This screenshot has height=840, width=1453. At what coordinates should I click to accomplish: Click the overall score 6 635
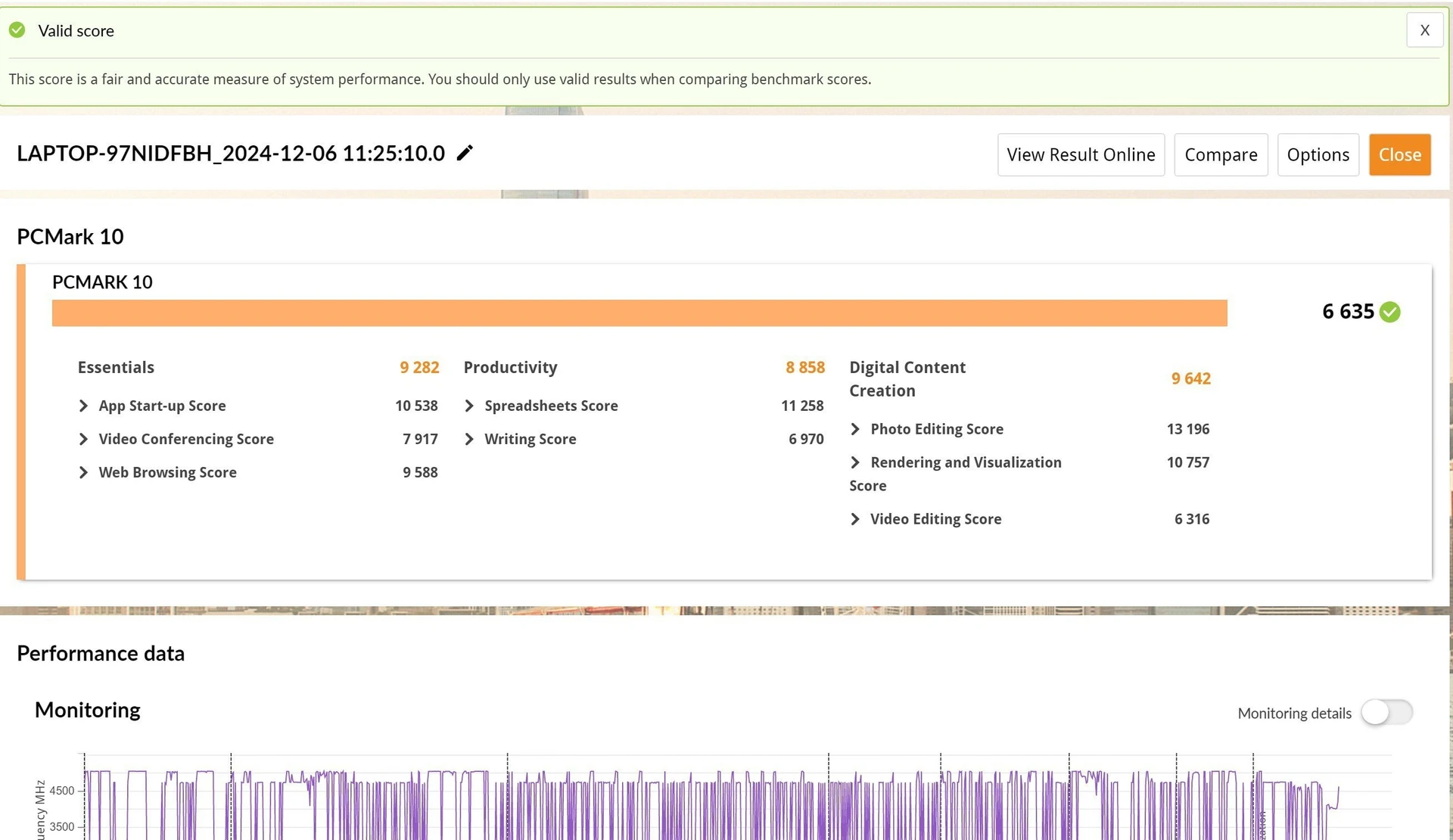click(x=1348, y=311)
